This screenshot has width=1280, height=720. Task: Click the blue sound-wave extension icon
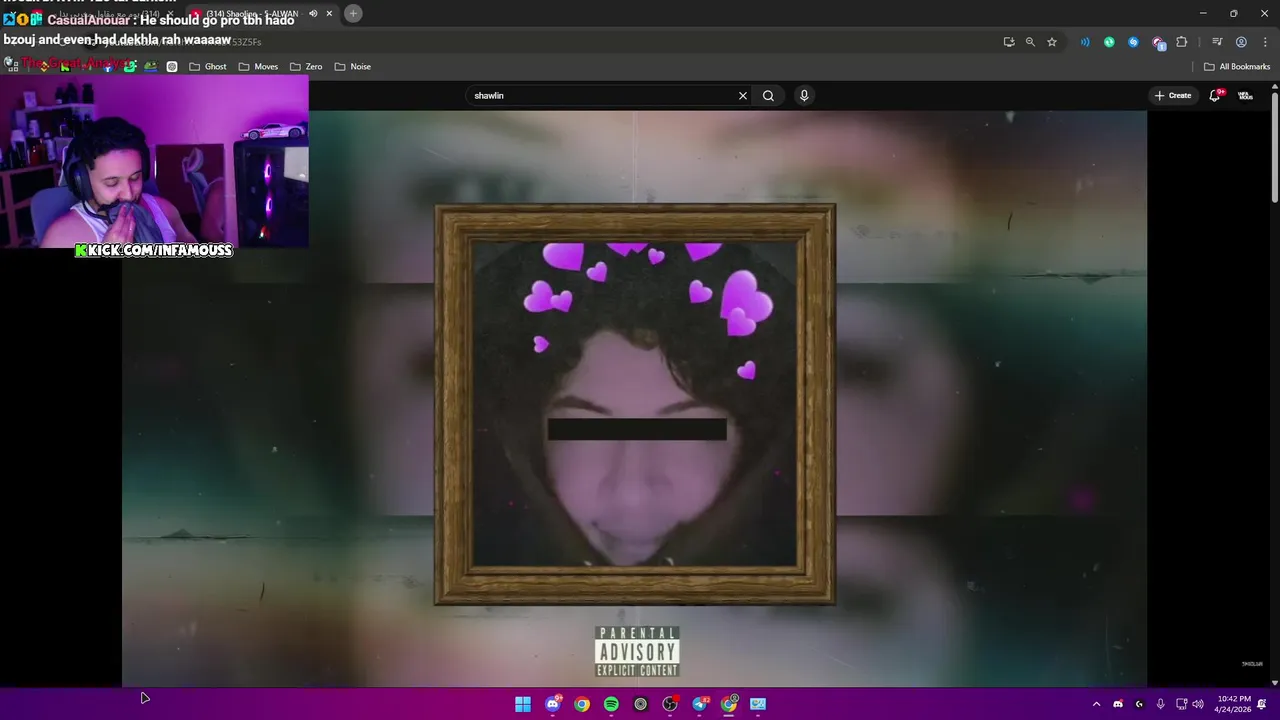pos(1085,42)
